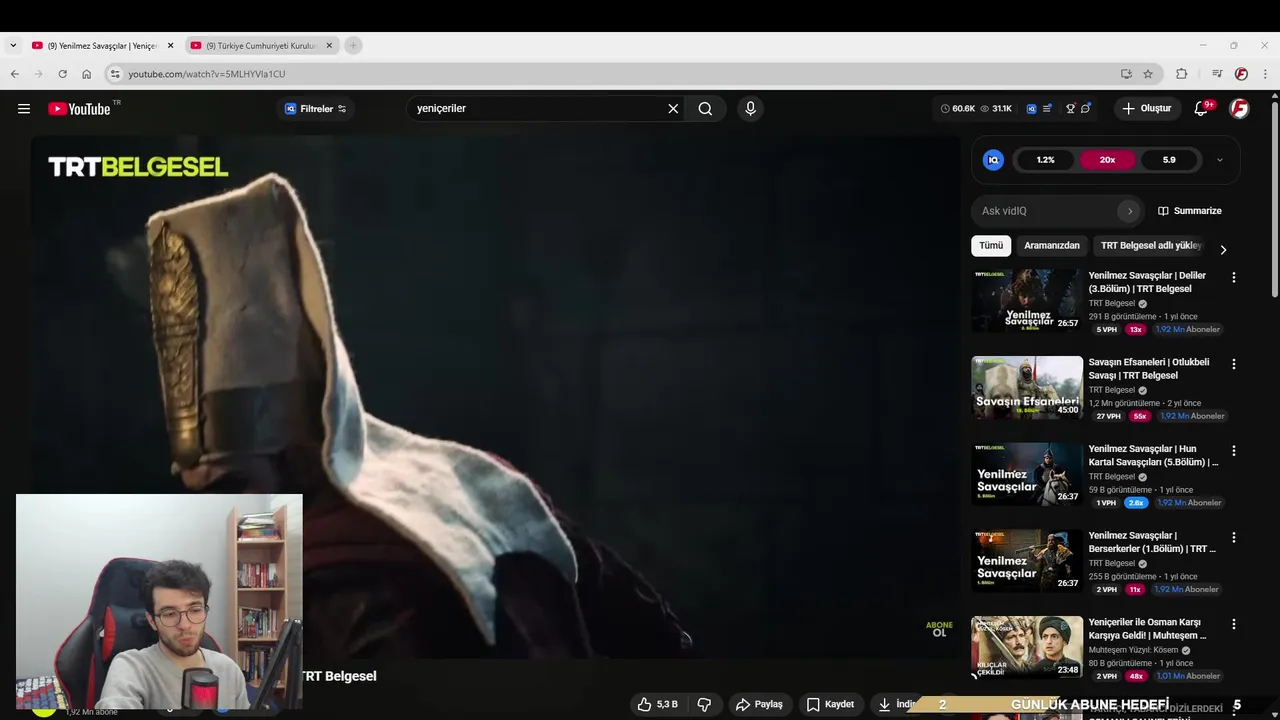Screen dimensions: 1280x720
Task: Select the TRT Belgesel adlı yükleyen chip
Action: pos(1151,245)
